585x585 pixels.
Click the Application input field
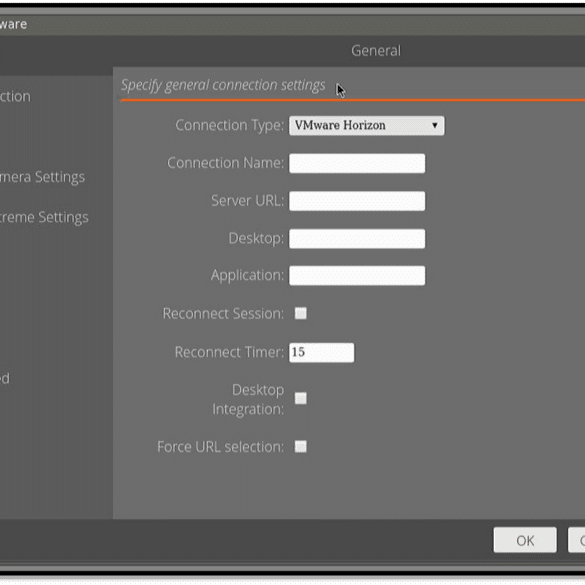(x=357, y=275)
